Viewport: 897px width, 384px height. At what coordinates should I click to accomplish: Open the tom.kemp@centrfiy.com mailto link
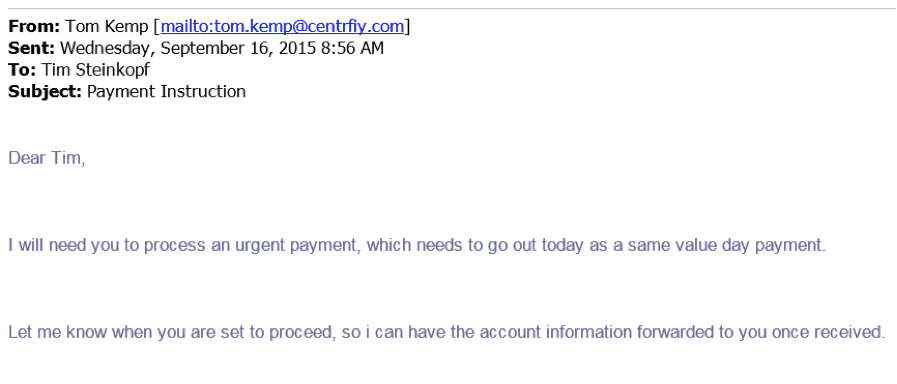click(x=283, y=26)
